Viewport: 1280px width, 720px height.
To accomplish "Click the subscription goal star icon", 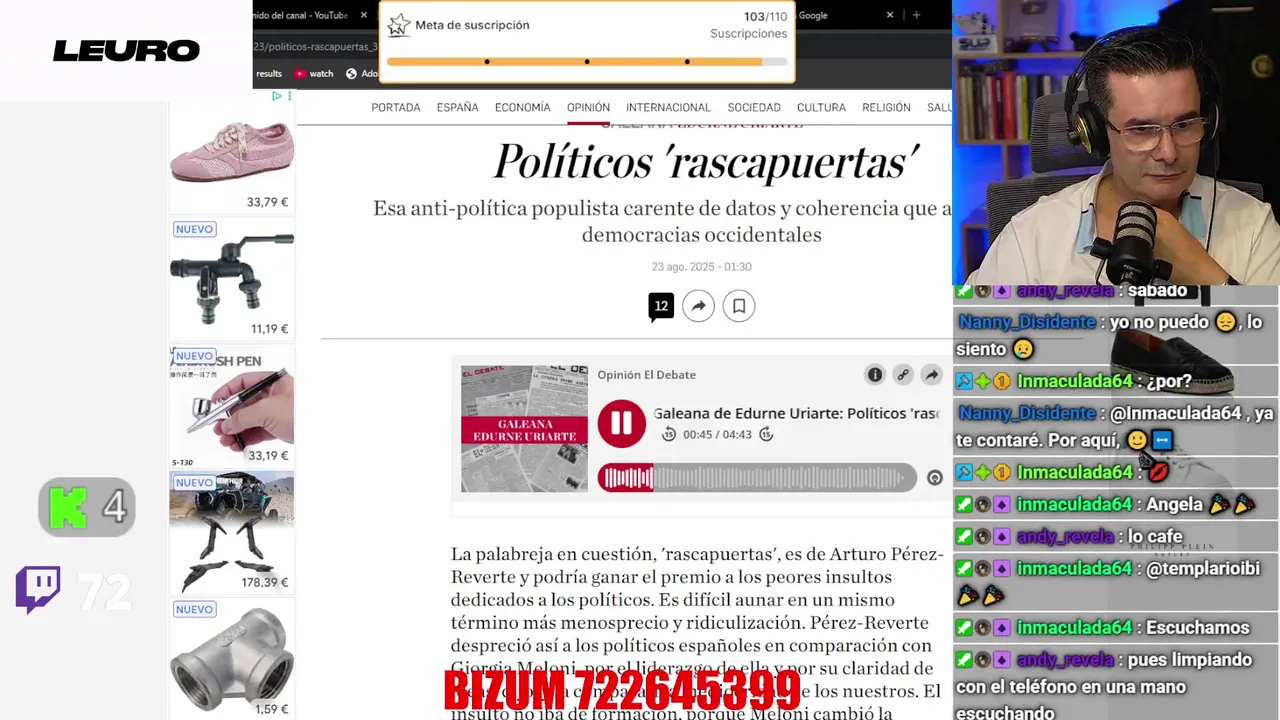I will [399, 25].
